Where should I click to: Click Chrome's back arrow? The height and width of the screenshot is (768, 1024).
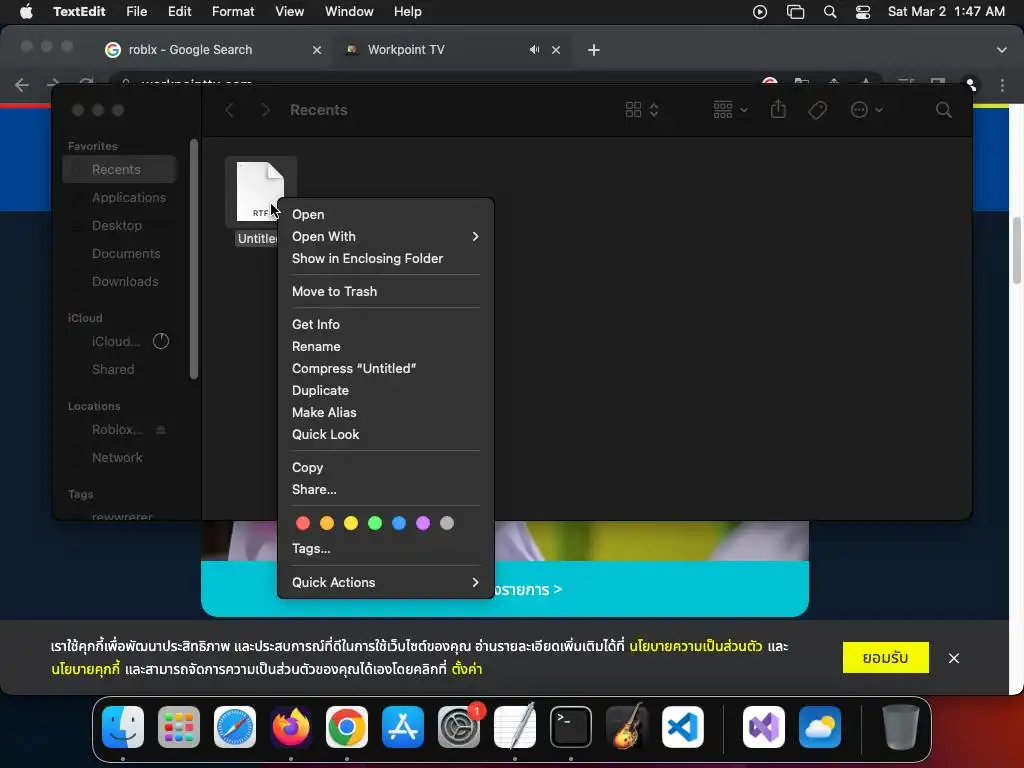[x=22, y=85]
